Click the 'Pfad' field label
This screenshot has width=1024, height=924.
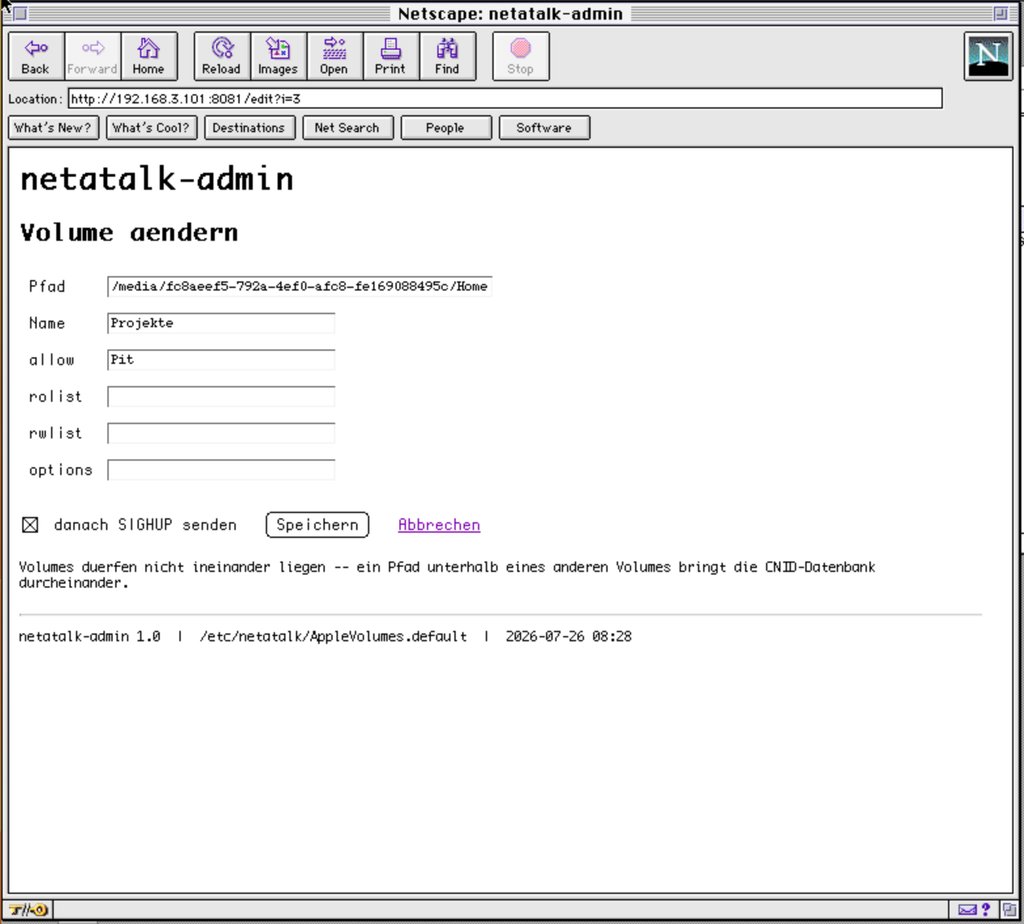coord(46,286)
